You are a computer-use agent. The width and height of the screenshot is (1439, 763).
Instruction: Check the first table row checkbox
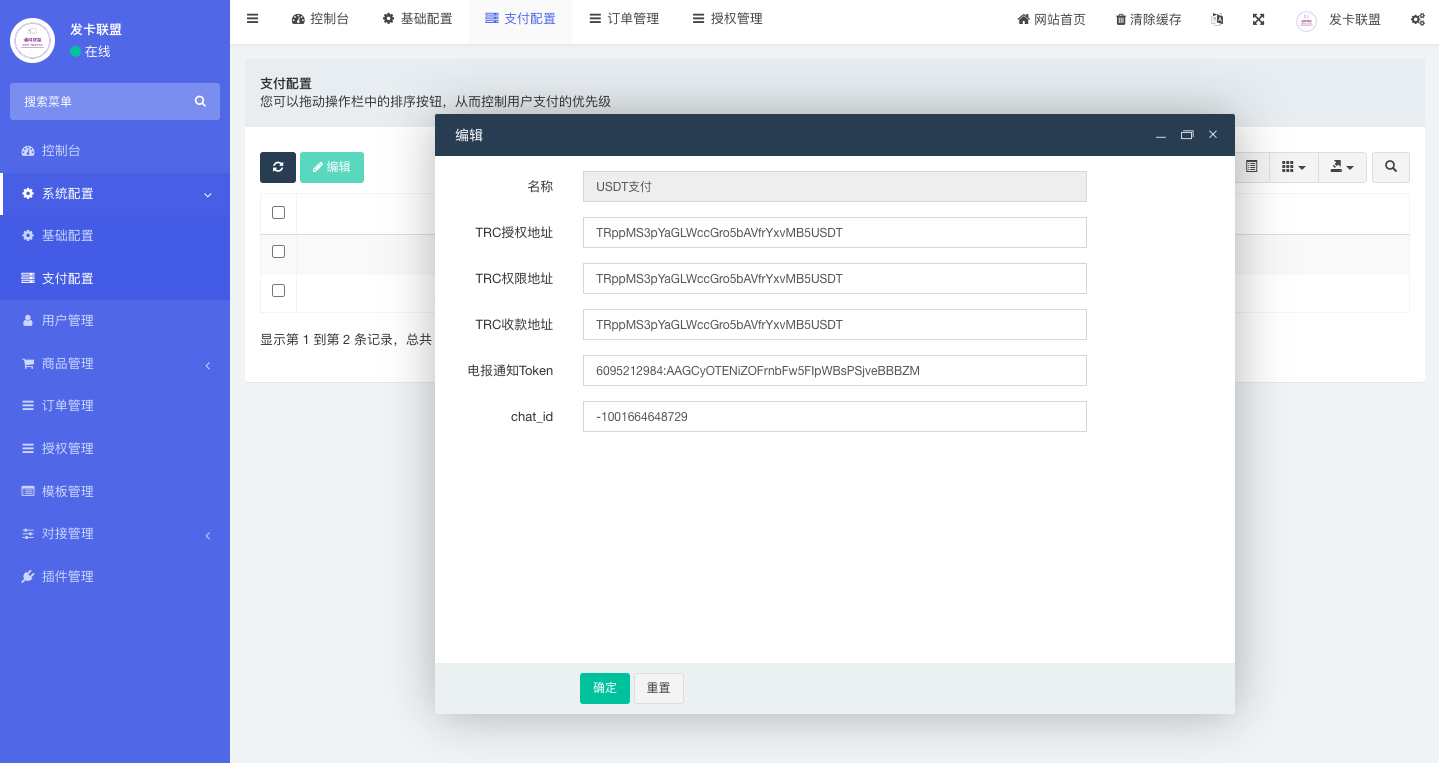(279, 252)
